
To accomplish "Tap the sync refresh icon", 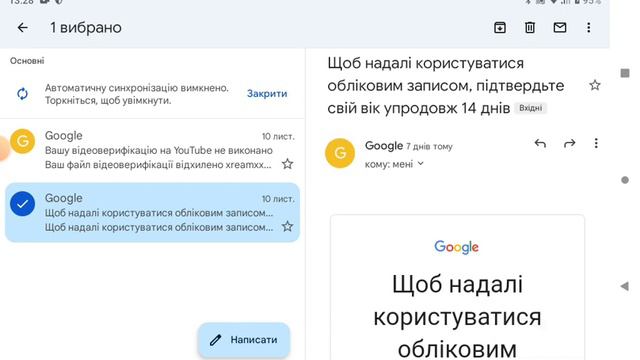I will [x=22, y=93].
